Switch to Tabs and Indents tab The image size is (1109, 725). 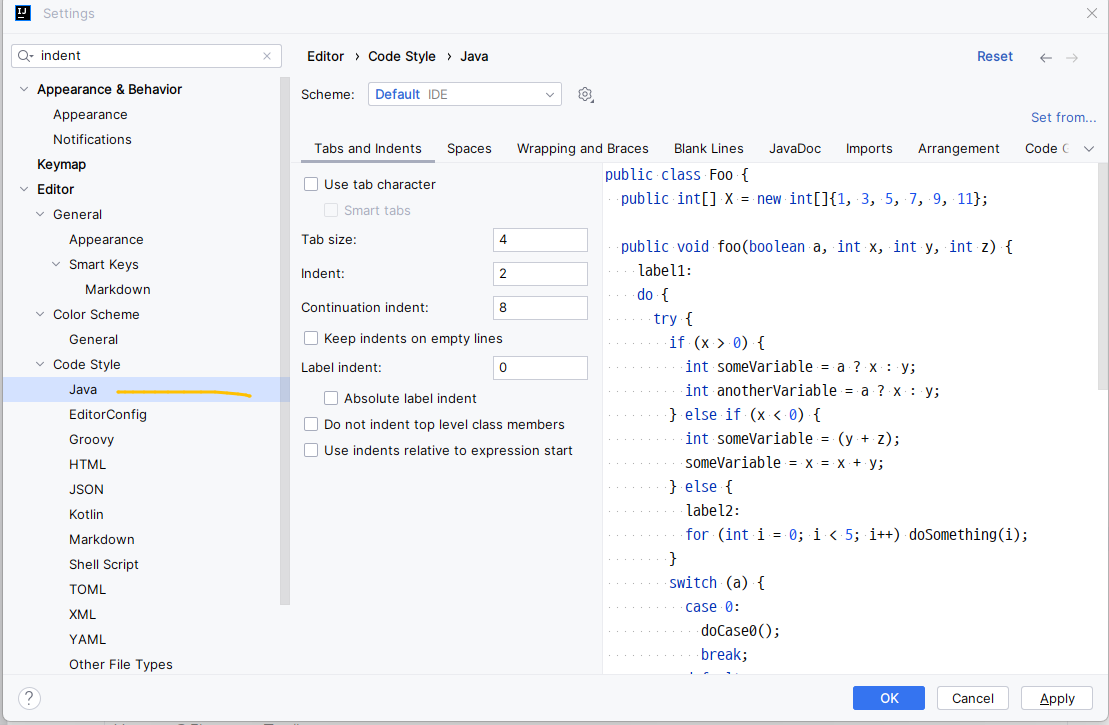368,149
